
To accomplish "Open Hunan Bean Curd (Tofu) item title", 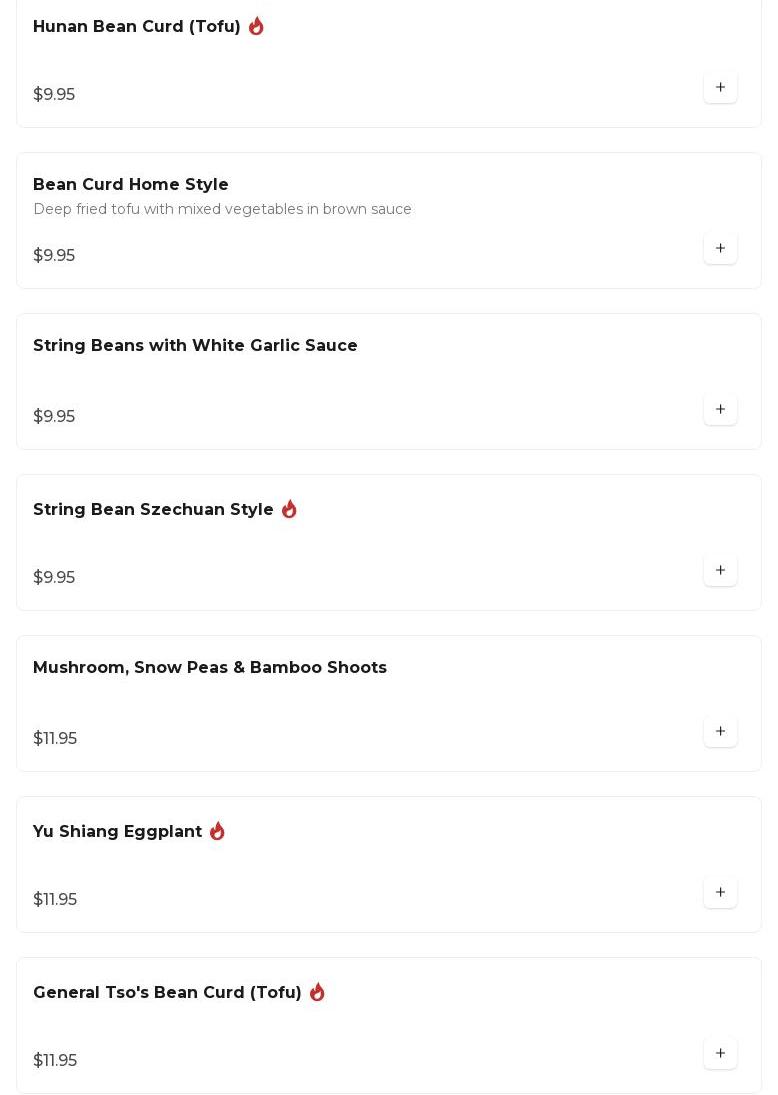I will coord(137,27).
